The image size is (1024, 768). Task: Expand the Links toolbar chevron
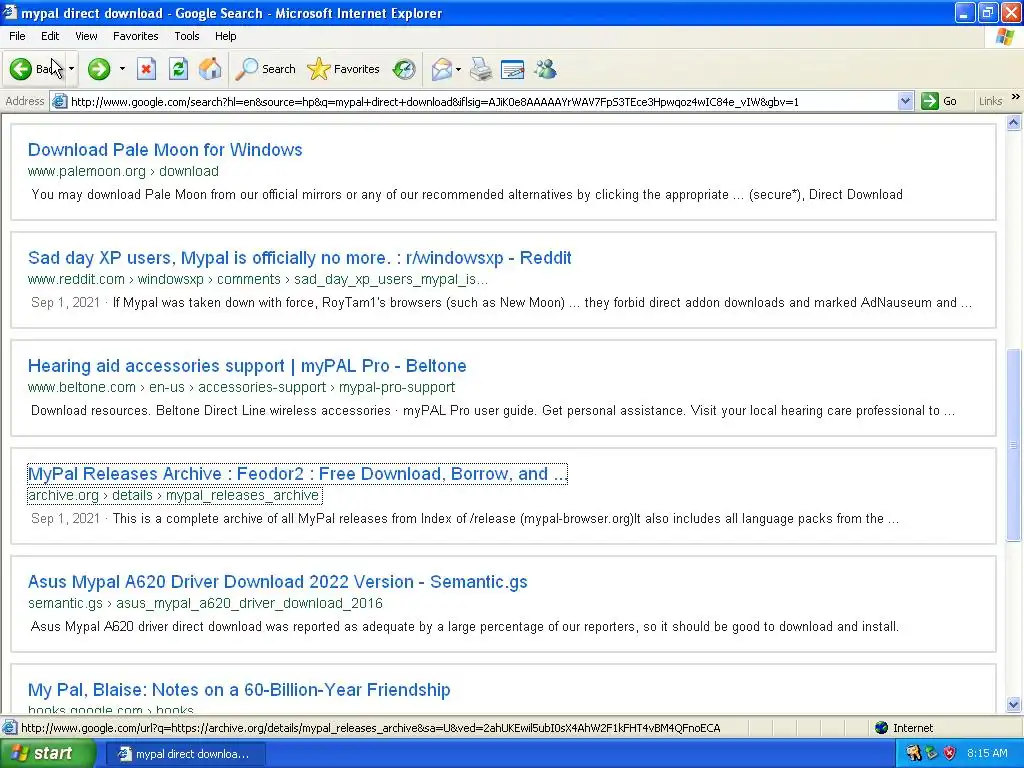click(1016, 97)
